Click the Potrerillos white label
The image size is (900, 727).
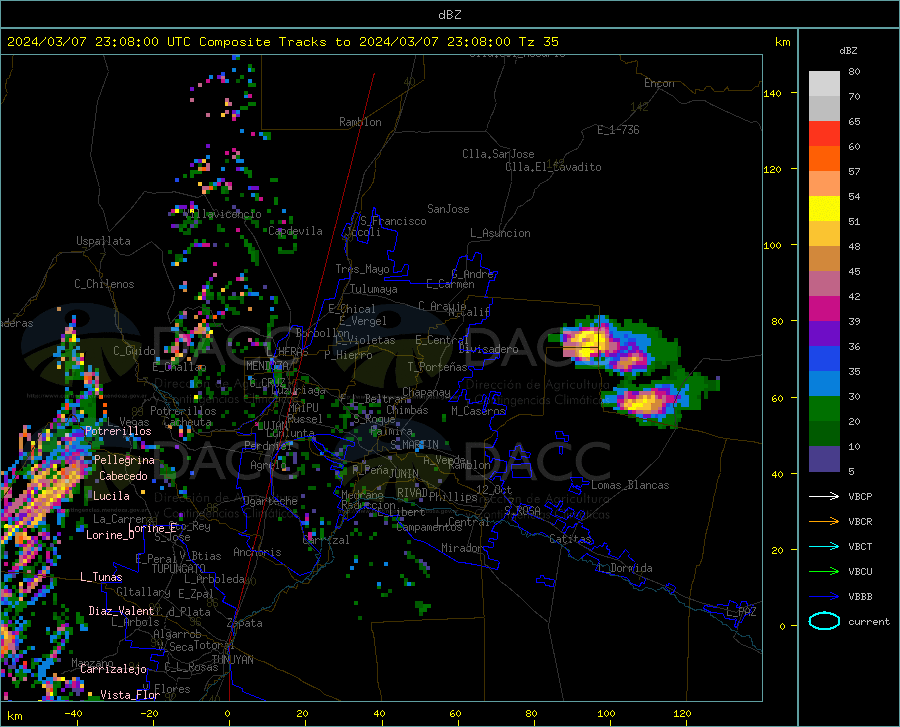[118, 431]
